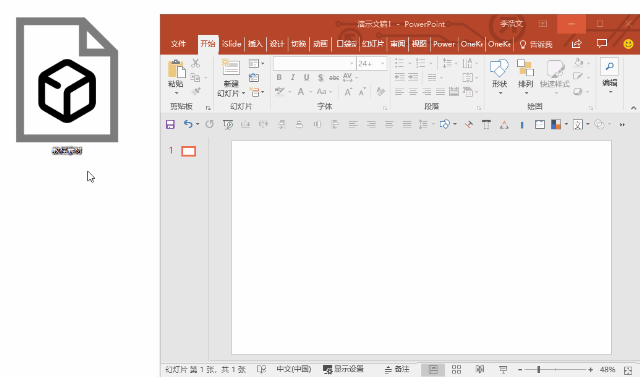
Task: Click the zoom slider handle
Action: 539,370
